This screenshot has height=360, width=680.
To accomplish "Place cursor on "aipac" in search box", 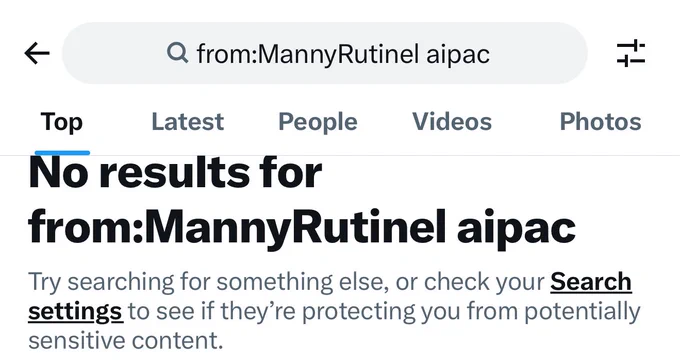I will pyautogui.click(x=458, y=55).
